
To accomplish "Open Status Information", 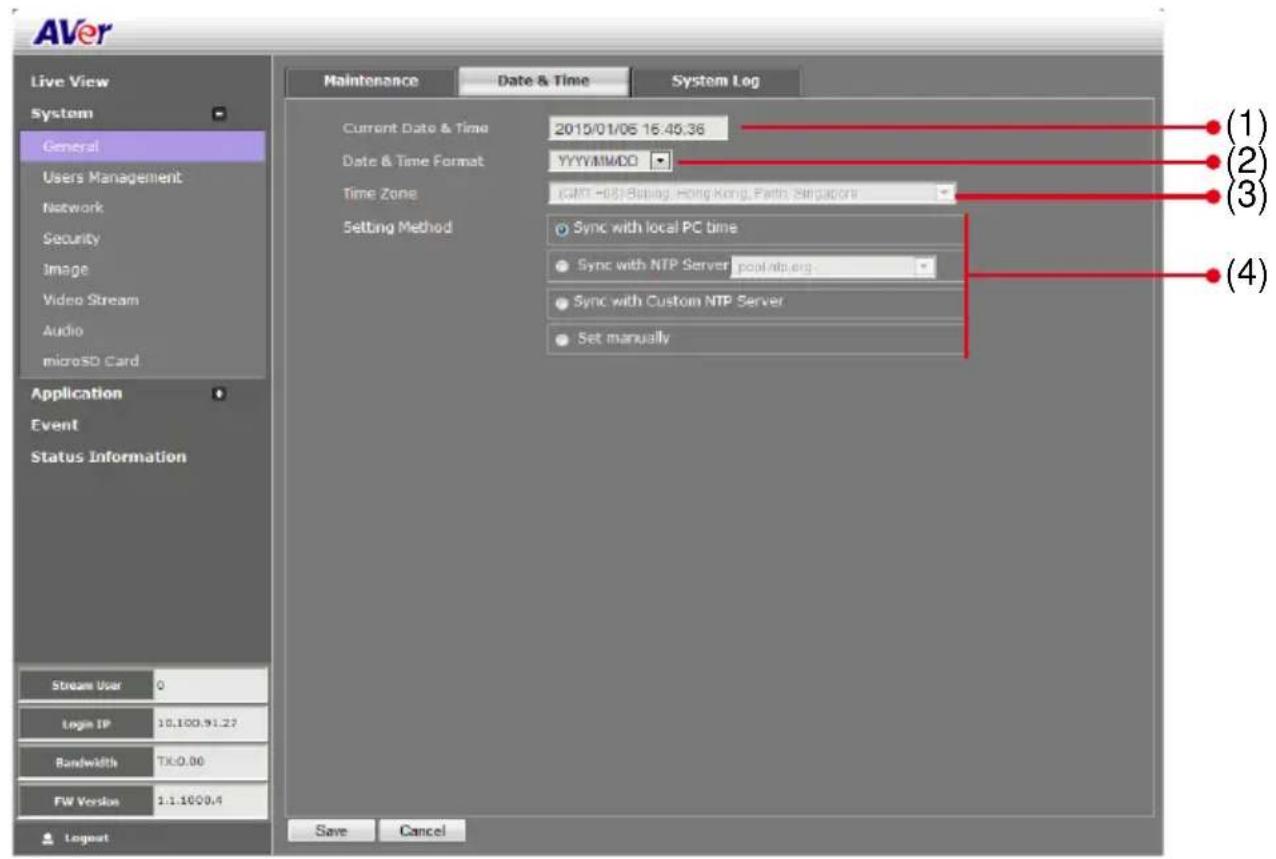I will click(108, 457).
